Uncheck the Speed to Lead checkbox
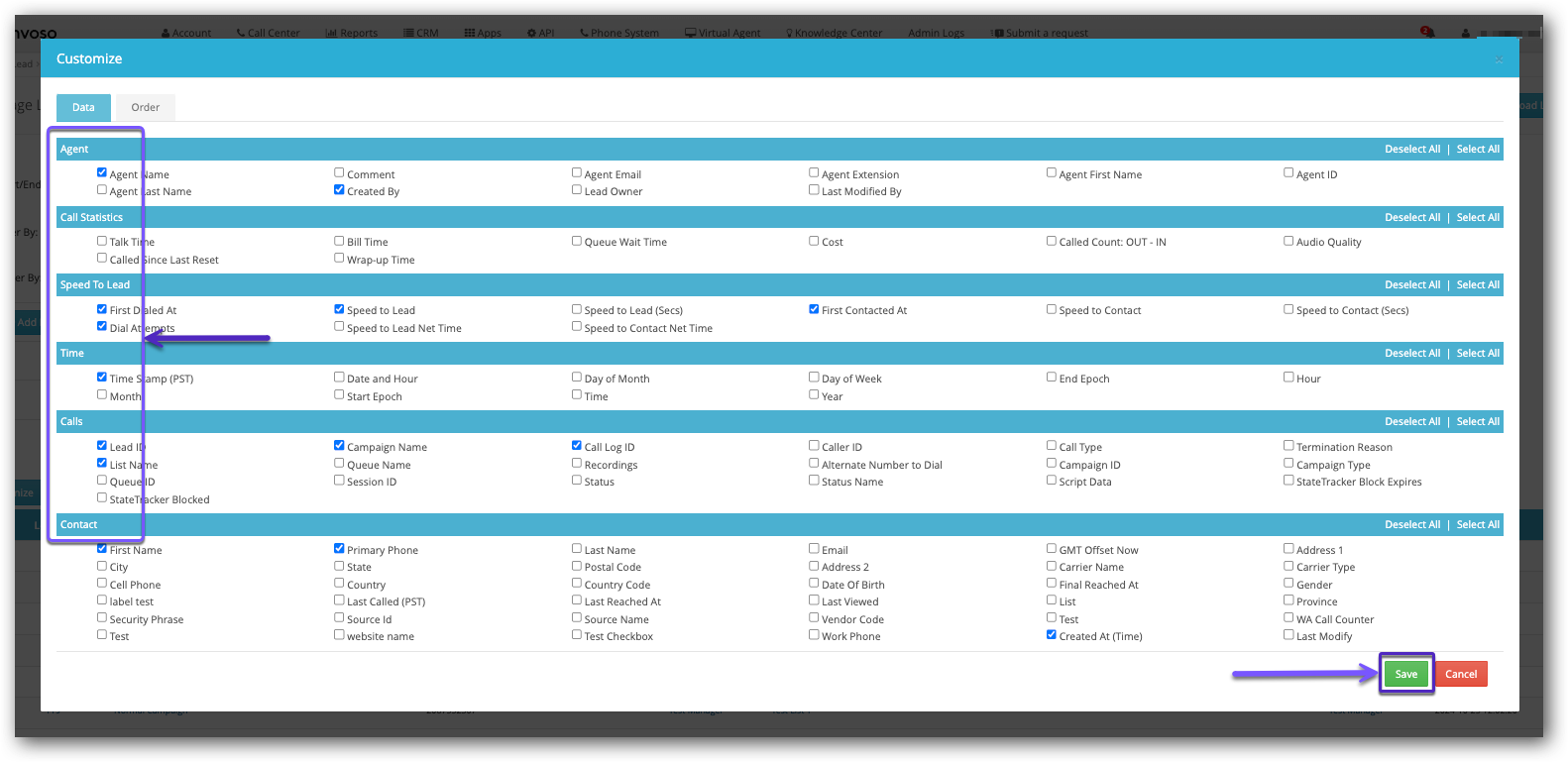 coord(339,308)
